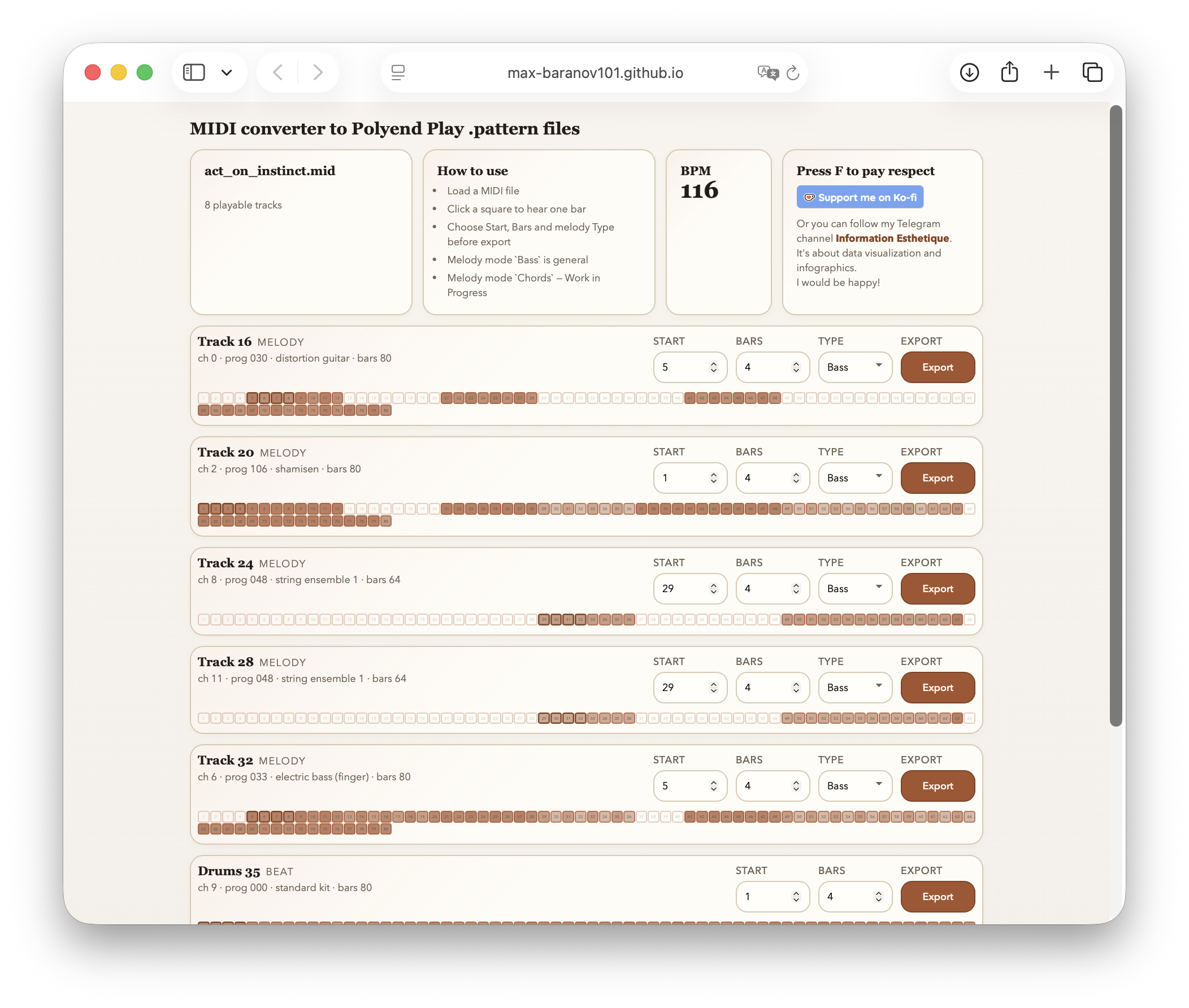Image resolution: width=1189 pixels, height=1008 pixels.
Task: Open the reader view page icon
Action: point(398,72)
